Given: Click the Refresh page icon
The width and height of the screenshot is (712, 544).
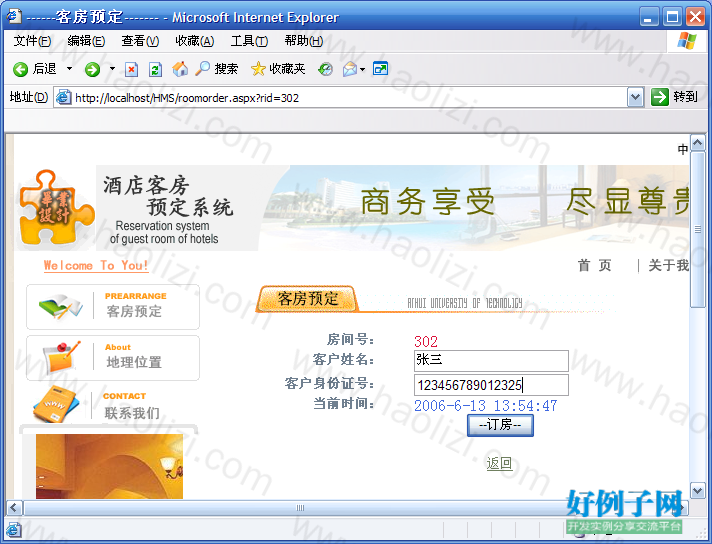Looking at the screenshot, I should click(x=155, y=69).
